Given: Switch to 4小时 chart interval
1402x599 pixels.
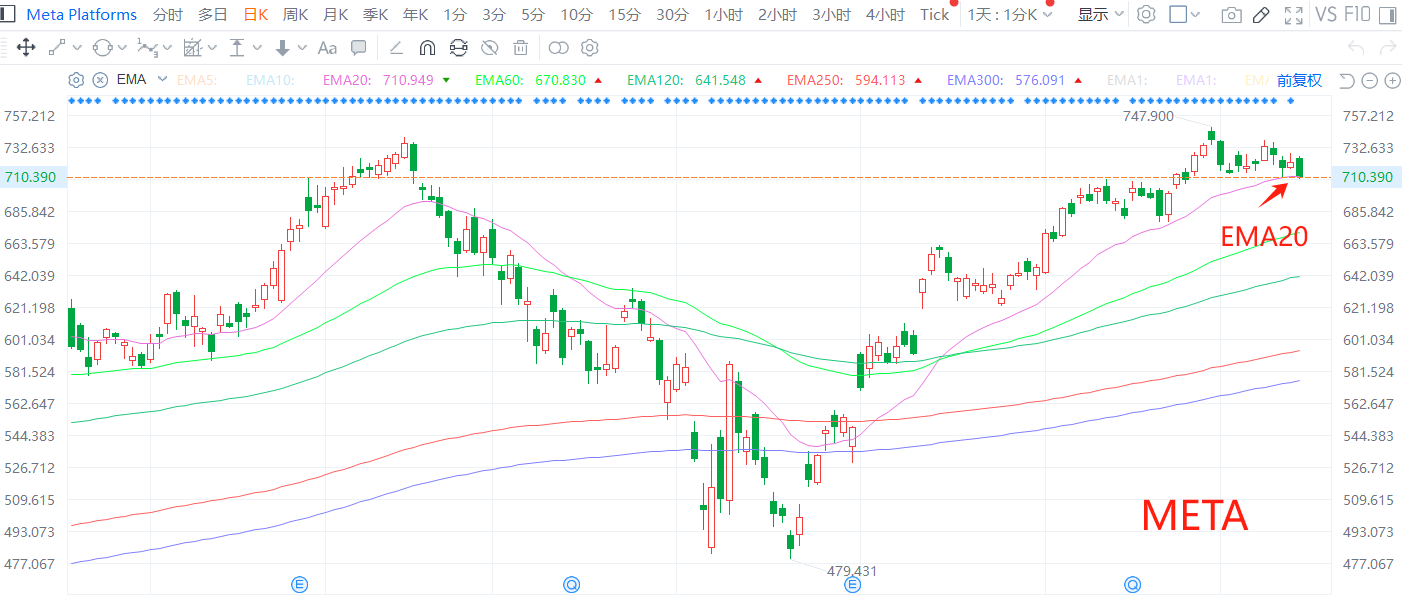Looking at the screenshot, I should [885, 15].
